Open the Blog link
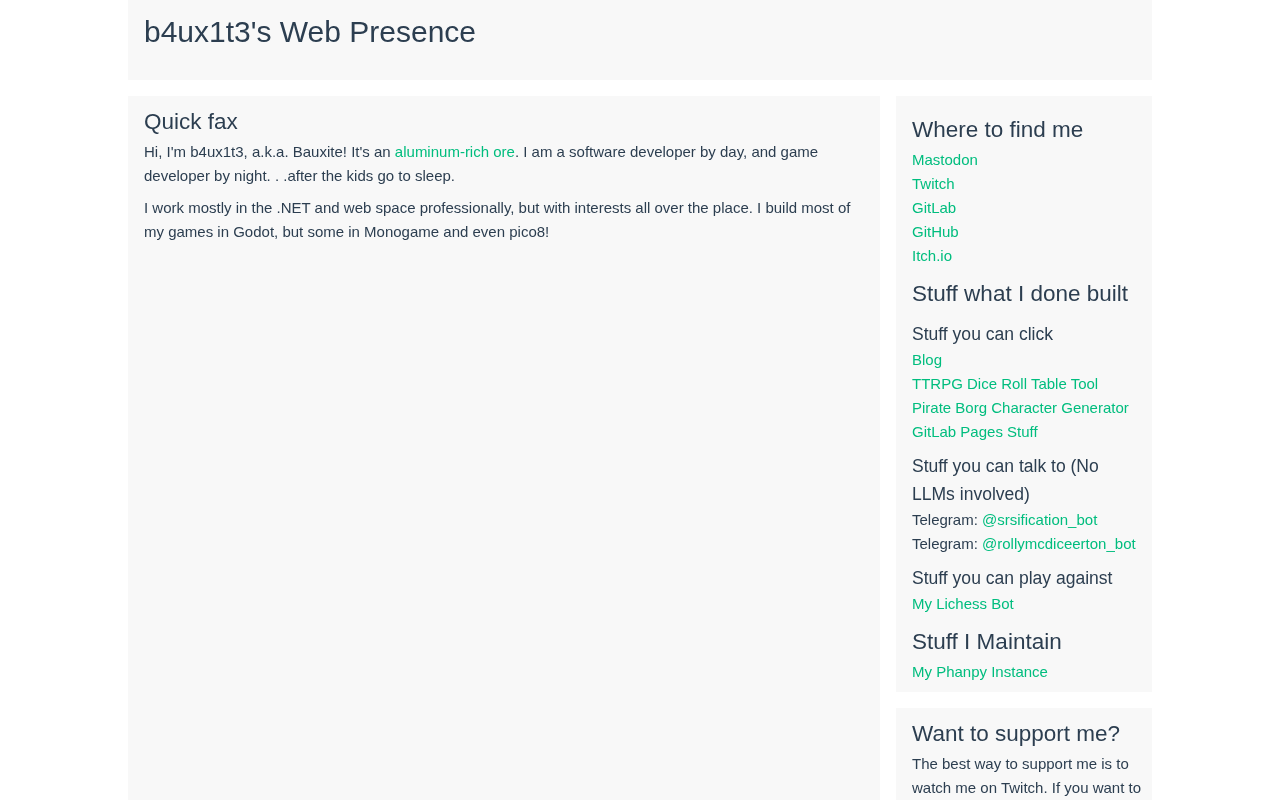This screenshot has height=800, width=1280. (x=927, y=360)
